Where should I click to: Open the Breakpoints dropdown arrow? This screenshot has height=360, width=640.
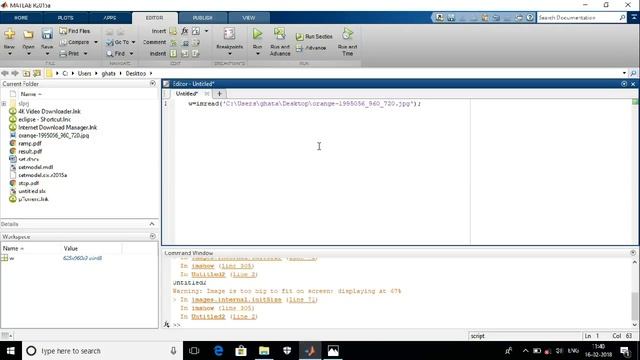click(229, 53)
